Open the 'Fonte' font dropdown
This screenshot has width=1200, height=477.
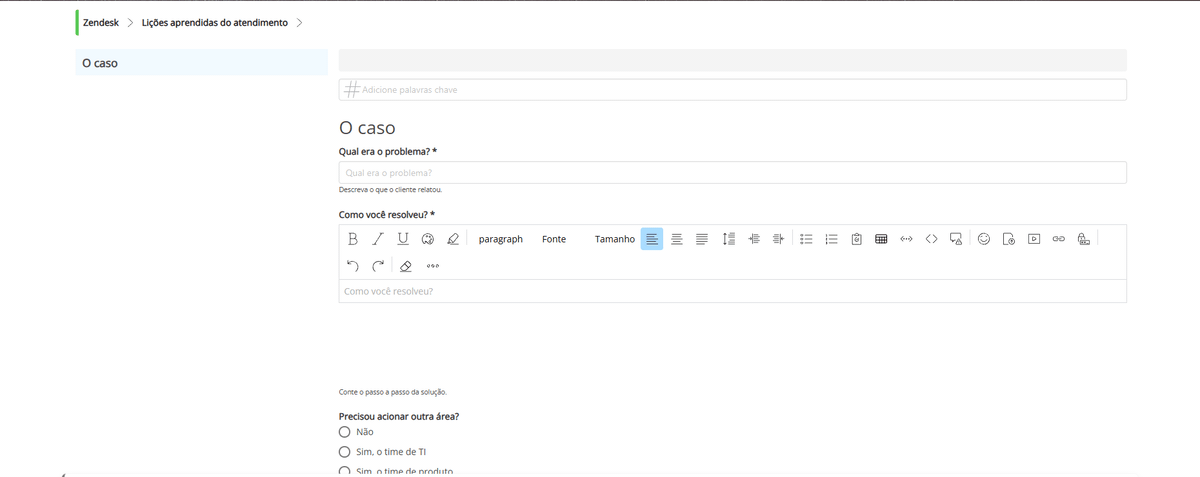(554, 239)
